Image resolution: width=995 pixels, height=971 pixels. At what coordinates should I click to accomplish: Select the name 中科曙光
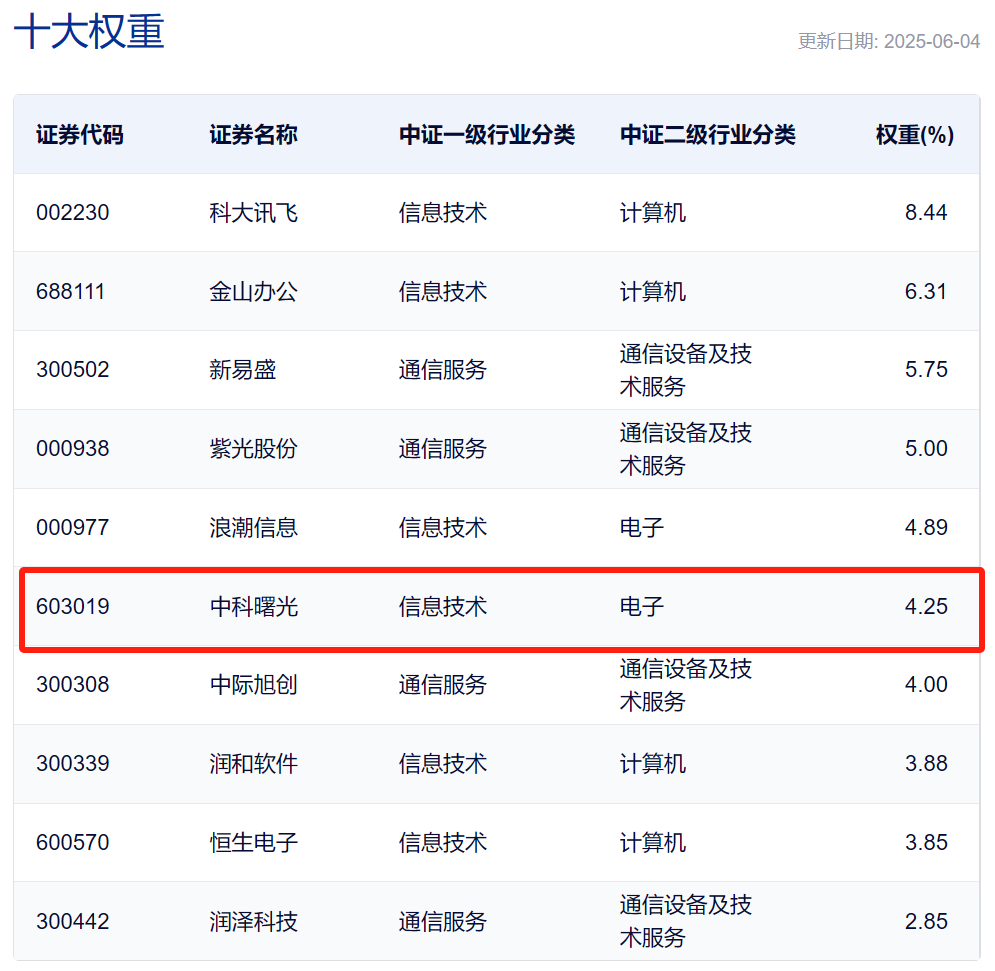click(253, 607)
